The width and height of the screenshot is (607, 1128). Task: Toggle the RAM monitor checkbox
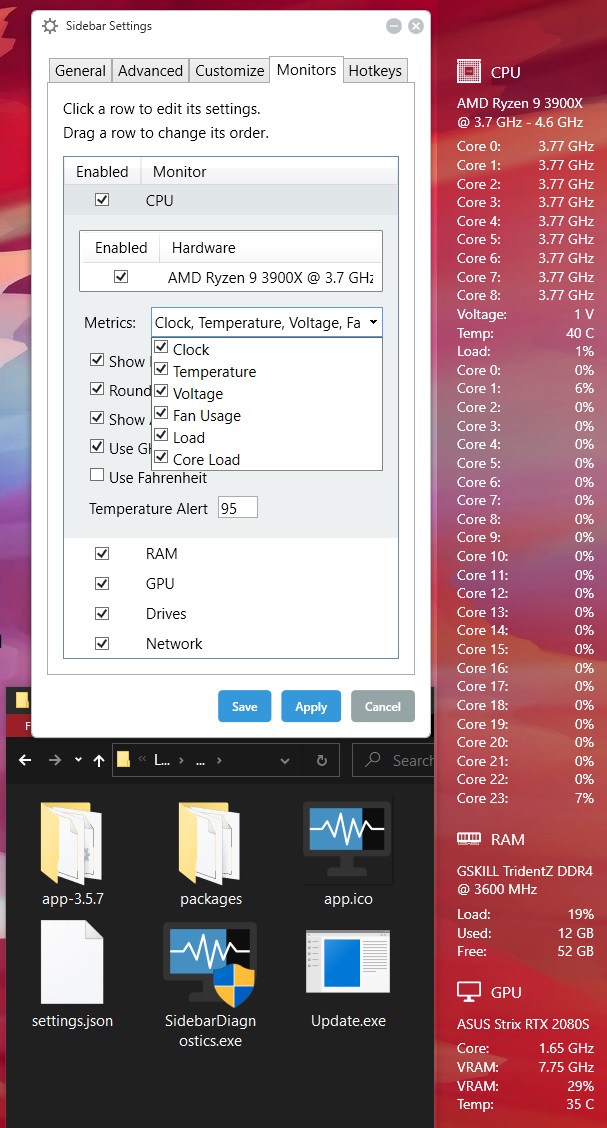pyautogui.click(x=102, y=553)
